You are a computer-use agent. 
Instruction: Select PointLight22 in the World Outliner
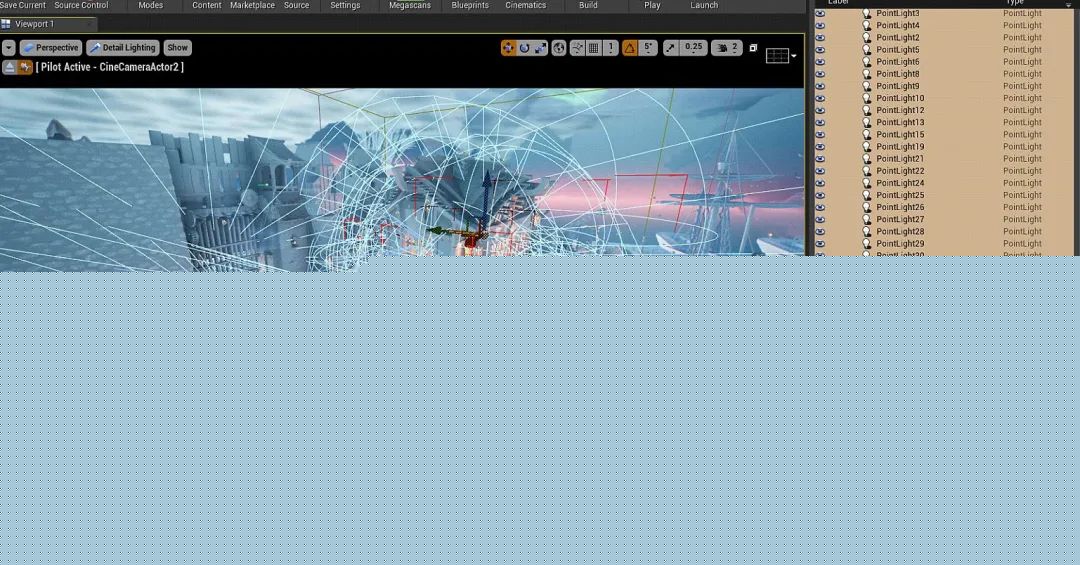pyautogui.click(x=900, y=171)
